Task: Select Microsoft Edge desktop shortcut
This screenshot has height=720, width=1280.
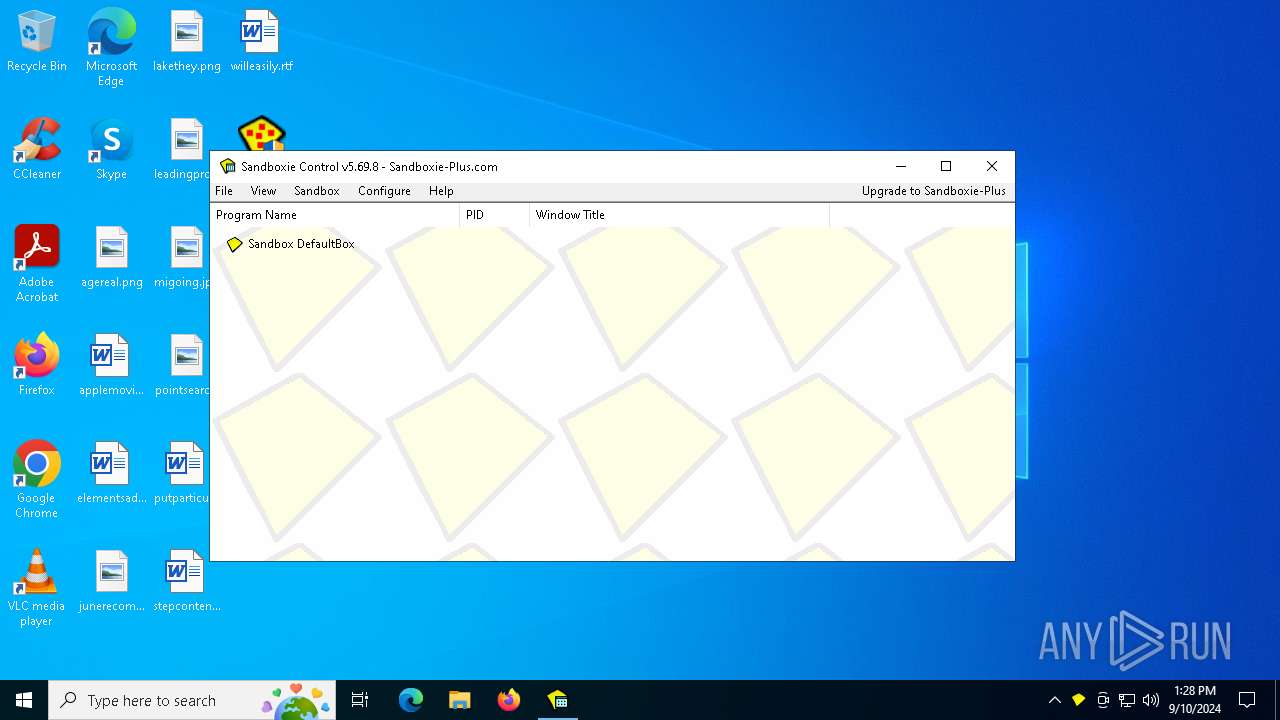Action: click(x=111, y=48)
